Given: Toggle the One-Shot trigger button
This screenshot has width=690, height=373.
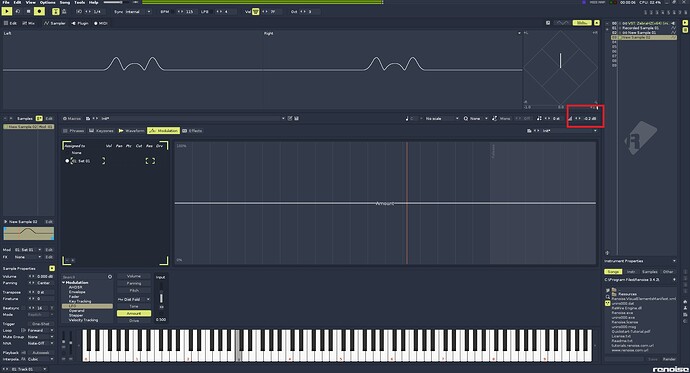Looking at the screenshot, I should (x=40, y=324).
